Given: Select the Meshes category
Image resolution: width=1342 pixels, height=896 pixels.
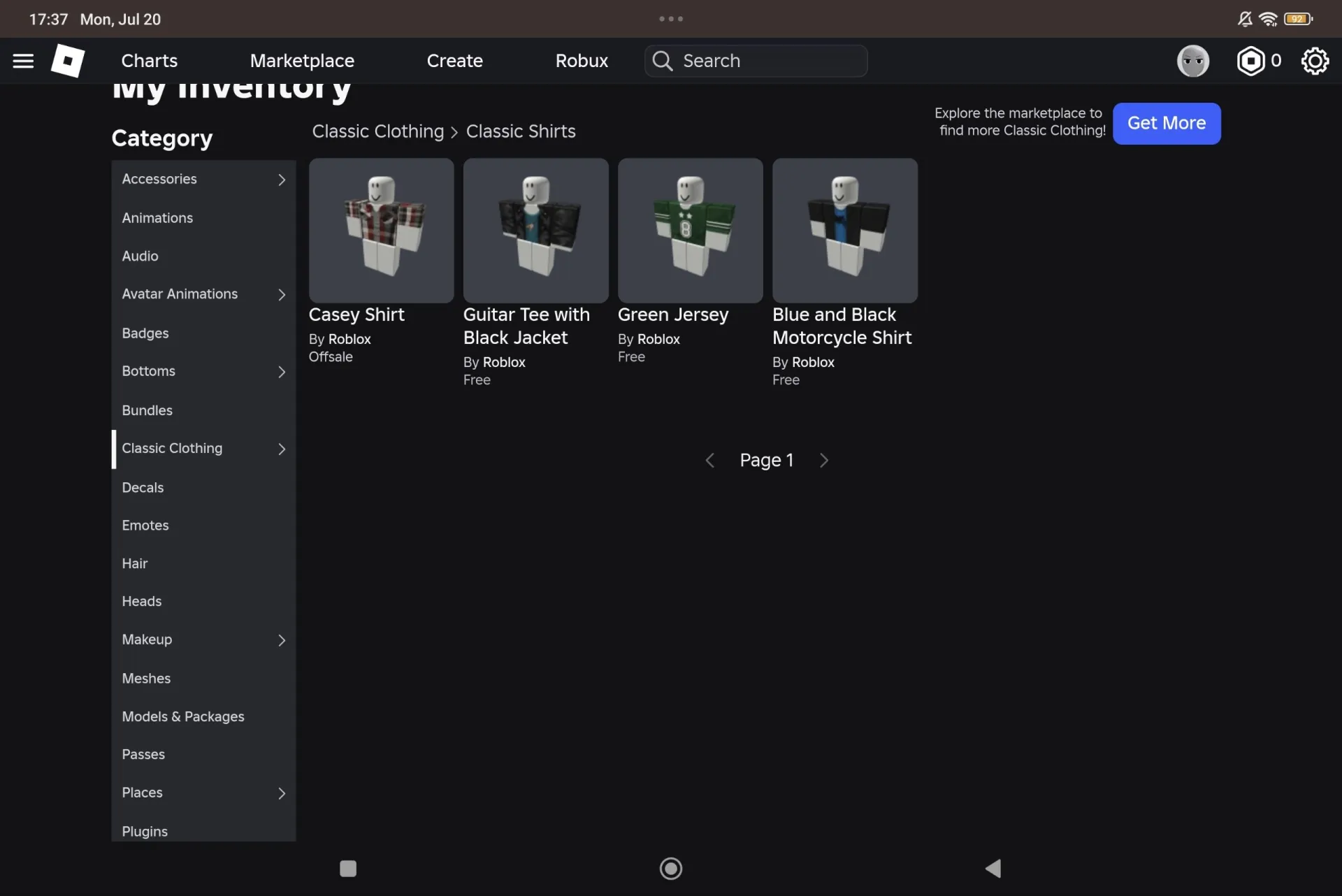Looking at the screenshot, I should [203, 679].
